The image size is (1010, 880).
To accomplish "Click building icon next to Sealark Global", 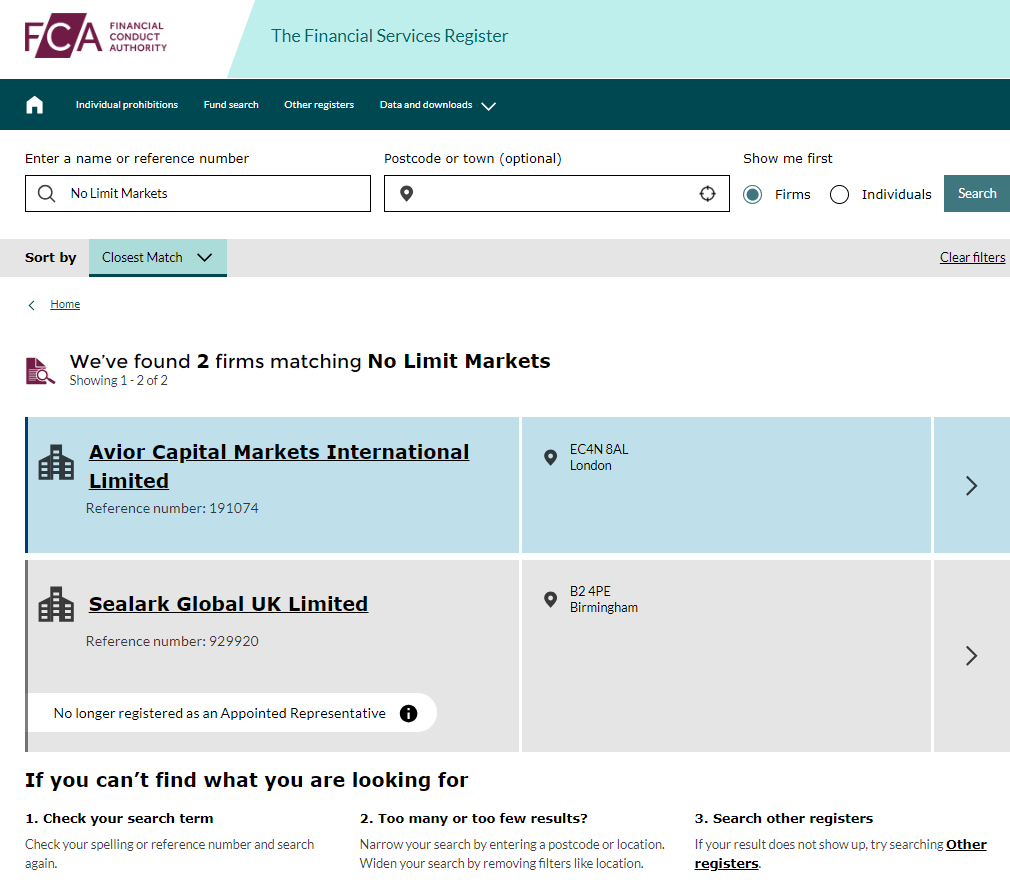I will [56, 604].
